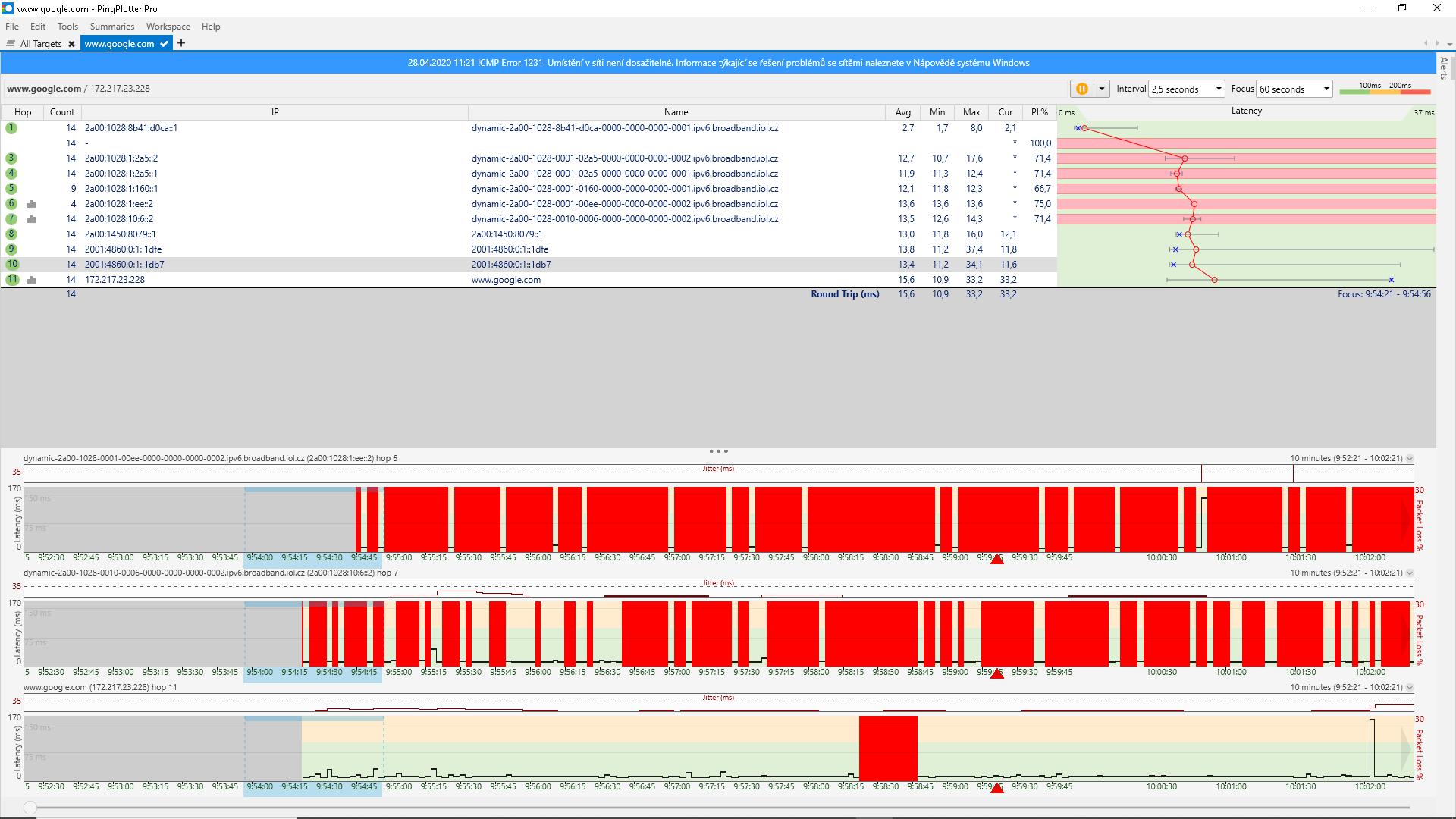Open the Alerts side panel

1444,68
